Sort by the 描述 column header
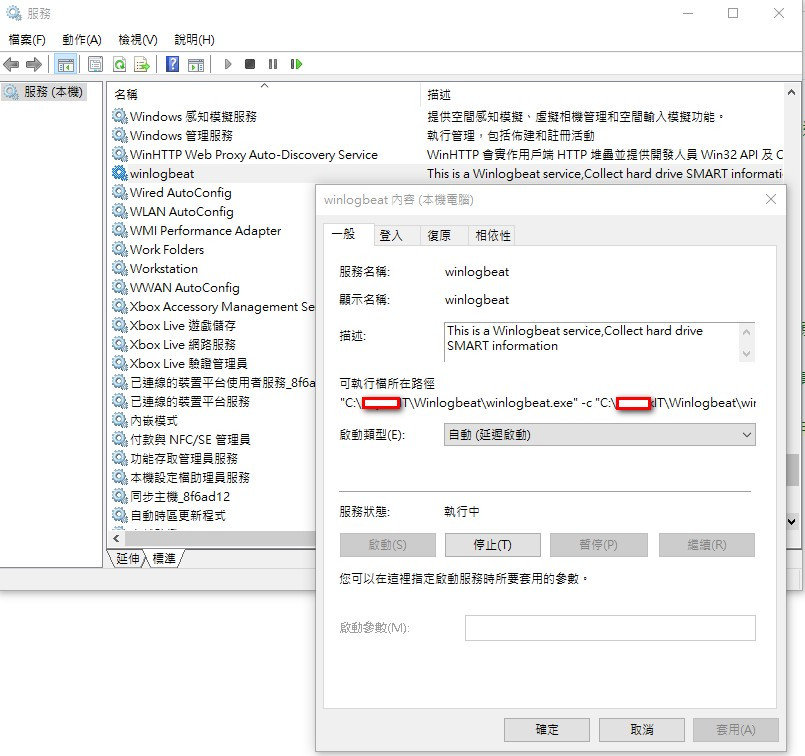Viewport: 805px width, 756px height. pos(602,94)
